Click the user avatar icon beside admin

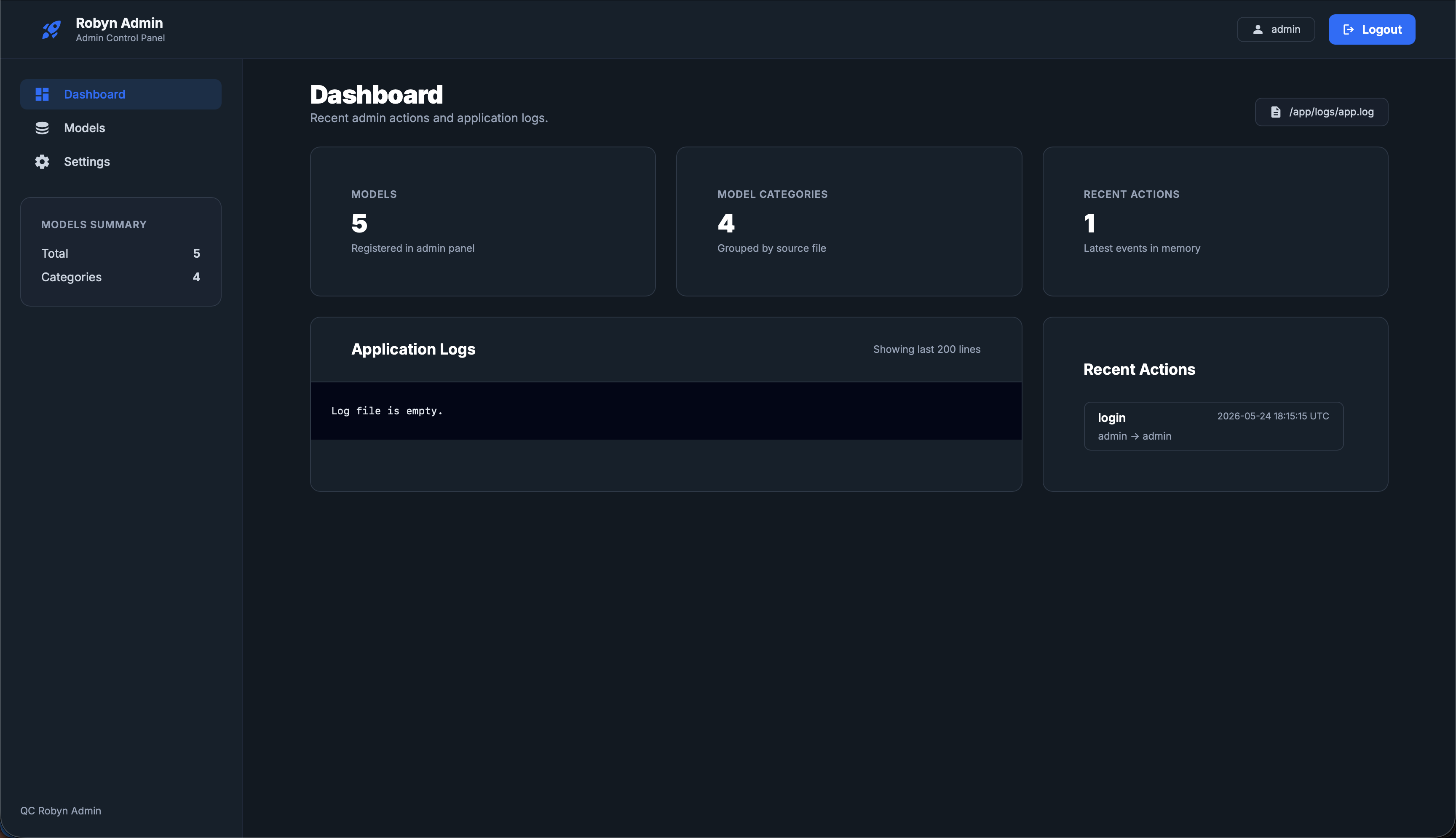1258,29
